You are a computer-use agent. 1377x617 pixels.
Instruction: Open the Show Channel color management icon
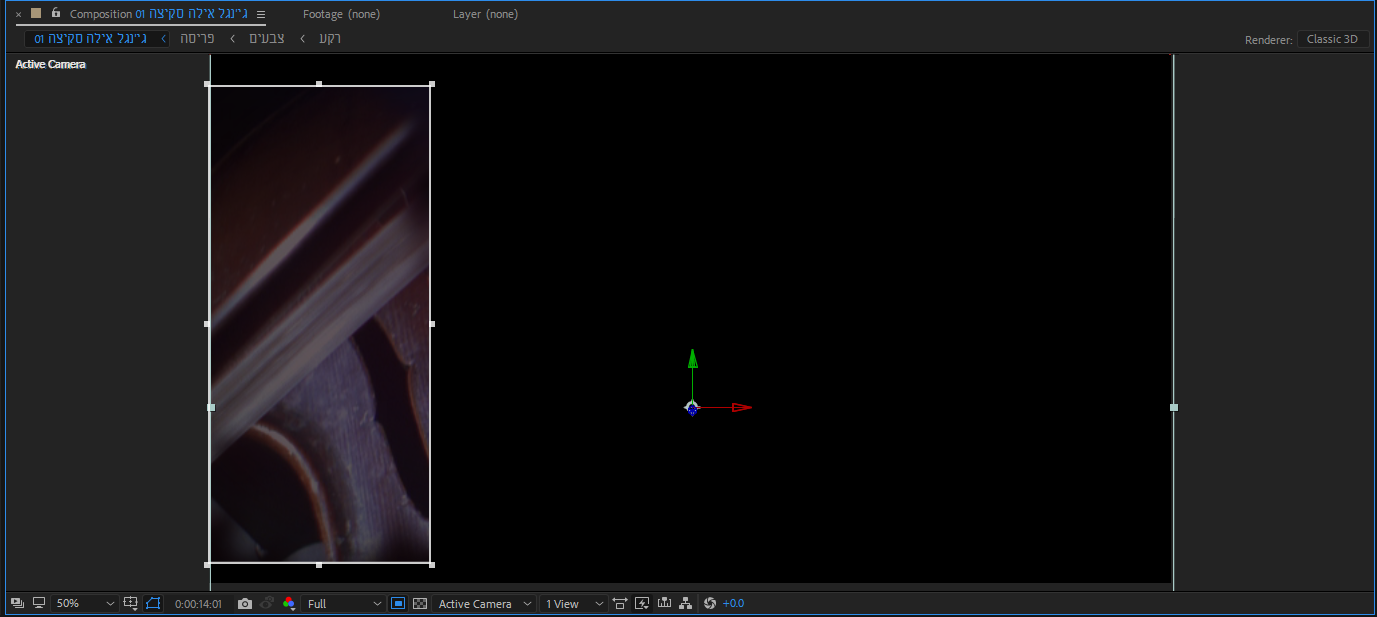click(x=289, y=604)
